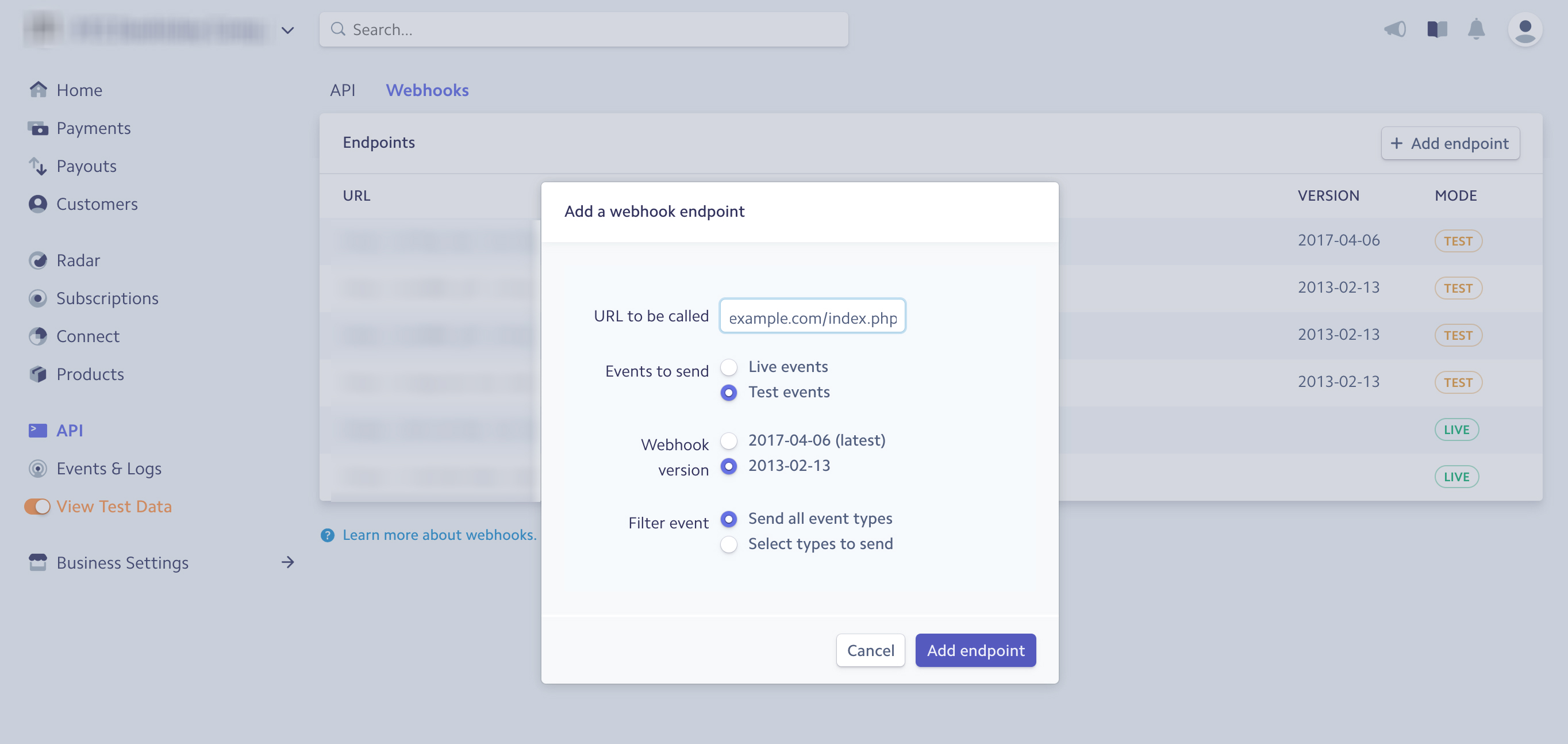Click the last LIVE mode badge

pos(1456,477)
